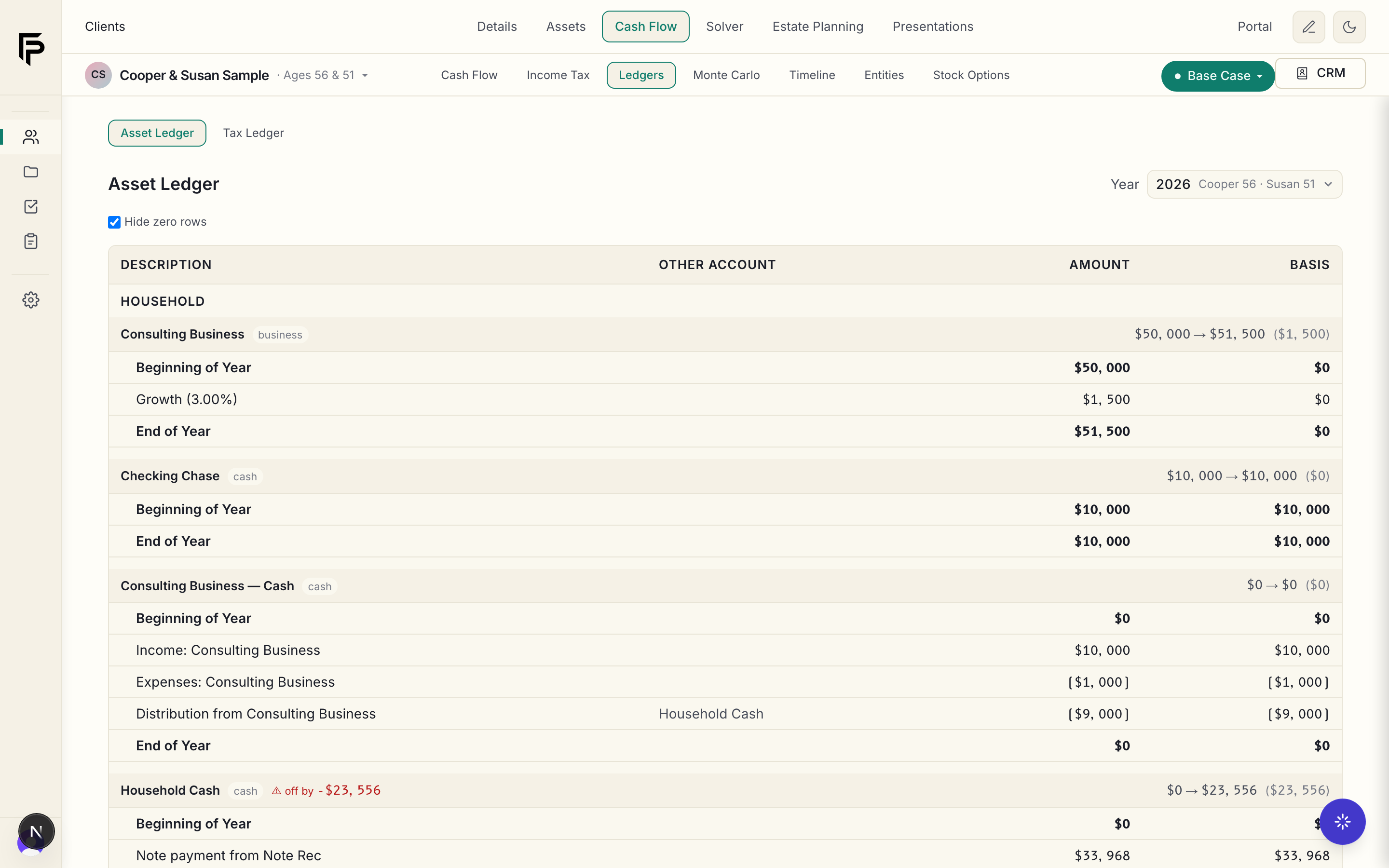Expand the Base Case scenario dropdown
This screenshot has width=1389, height=868.
1217,76
